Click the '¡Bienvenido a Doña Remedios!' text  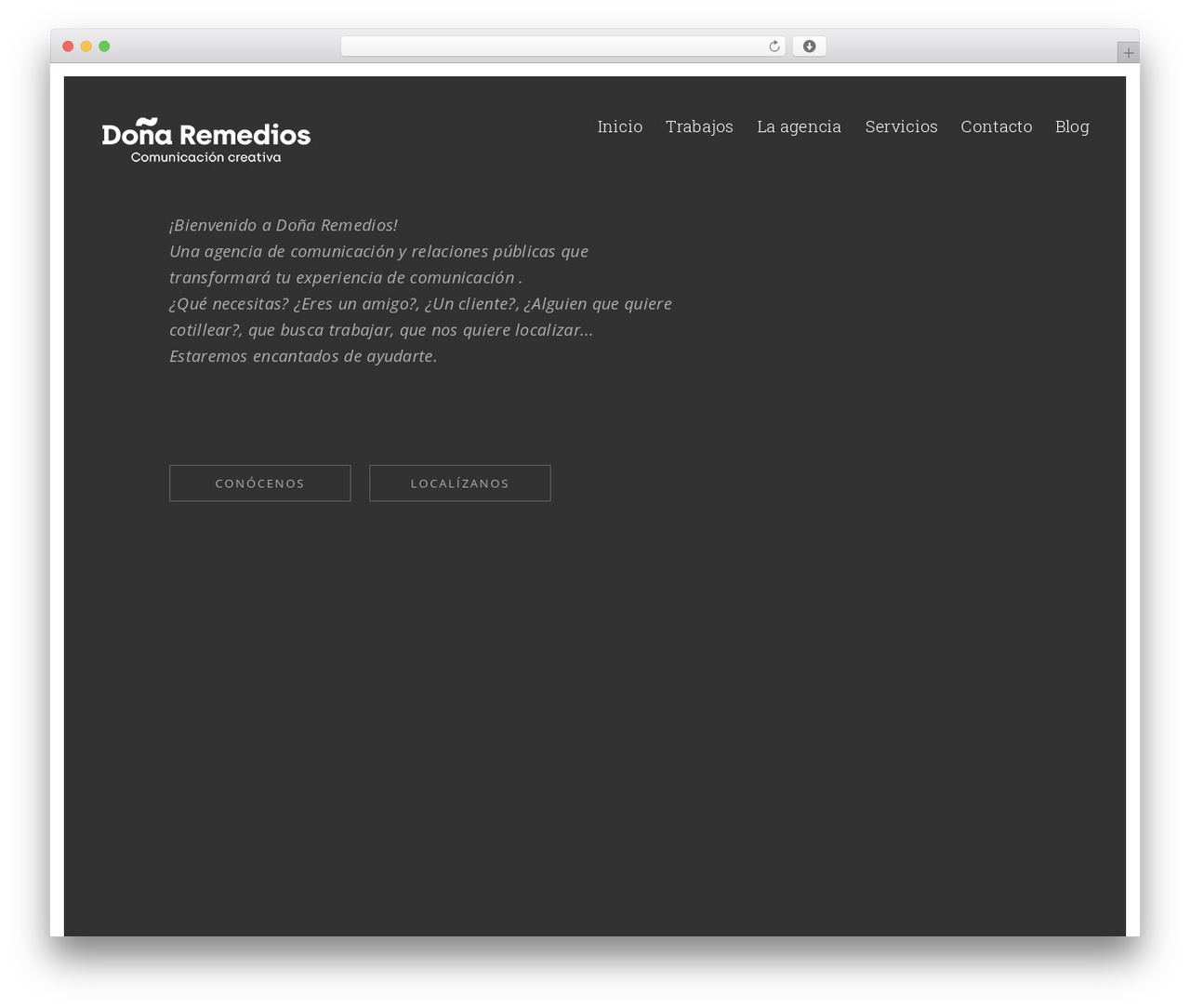click(284, 225)
